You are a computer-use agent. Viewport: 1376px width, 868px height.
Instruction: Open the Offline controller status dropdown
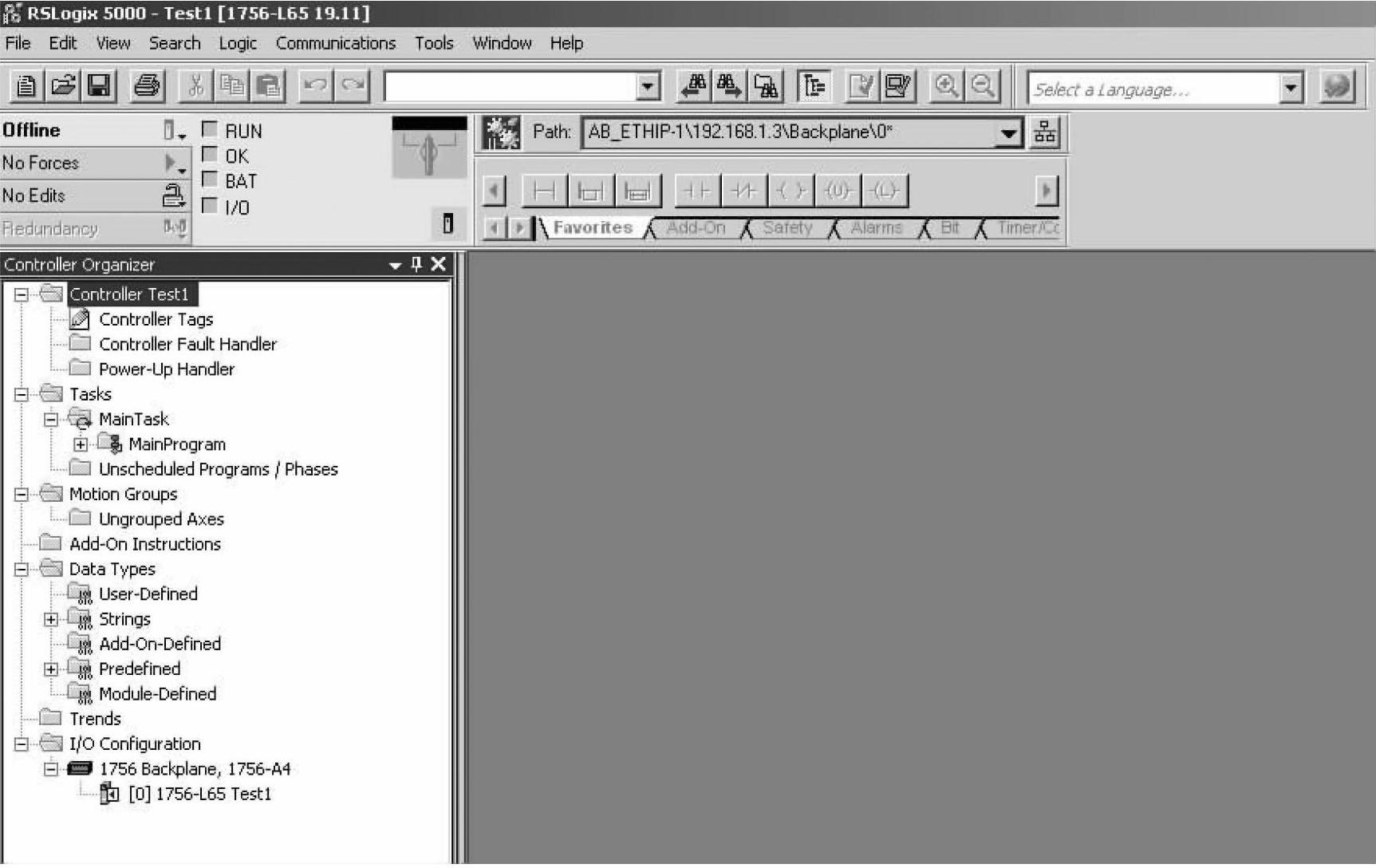[174, 131]
